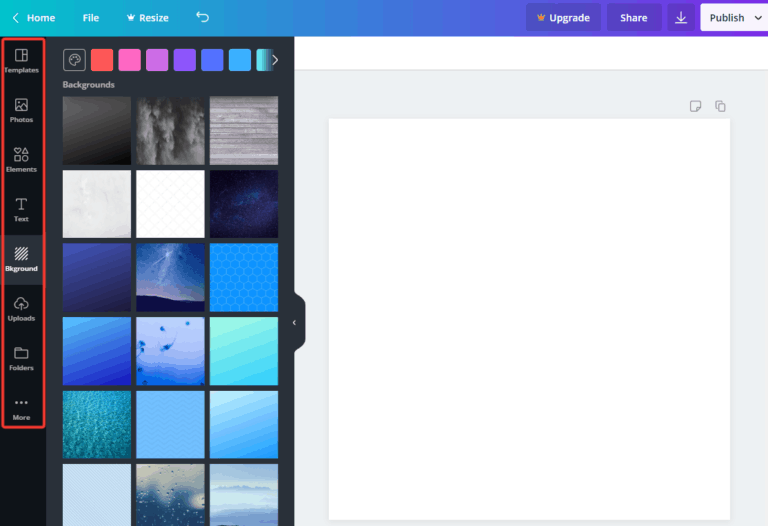Expand the Publish dropdown
Image resolution: width=768 pixels, height=526 pixels.
coord(734,18)
